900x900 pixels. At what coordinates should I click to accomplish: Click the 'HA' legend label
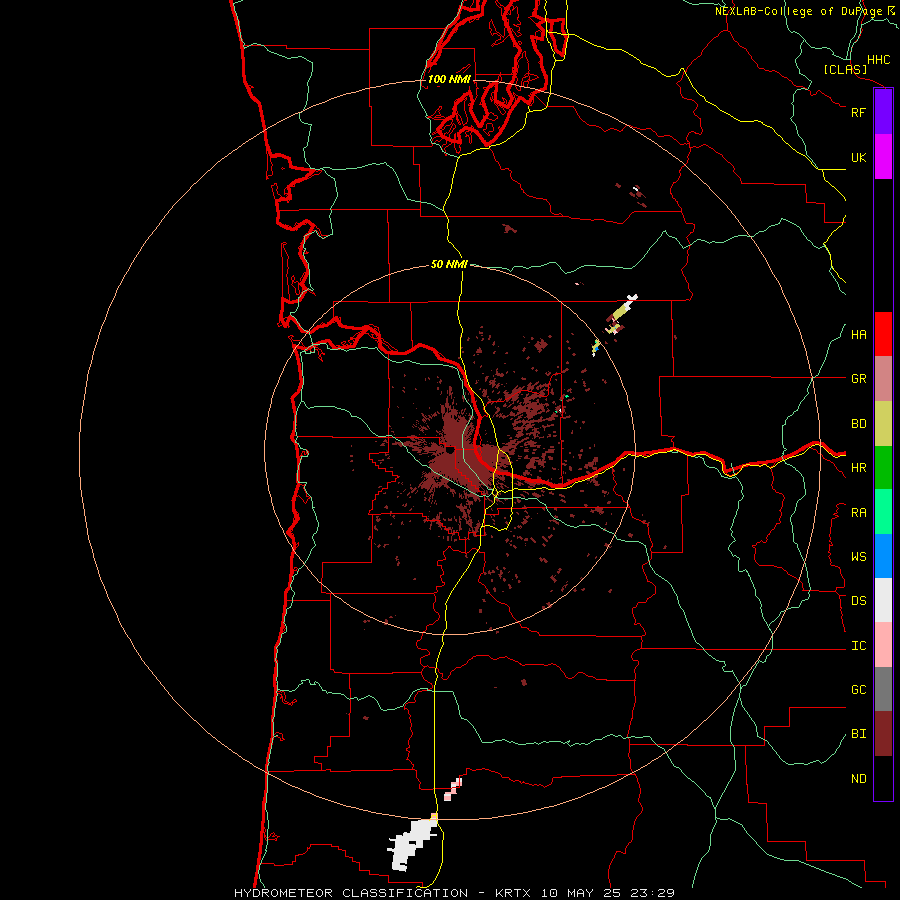858,335
